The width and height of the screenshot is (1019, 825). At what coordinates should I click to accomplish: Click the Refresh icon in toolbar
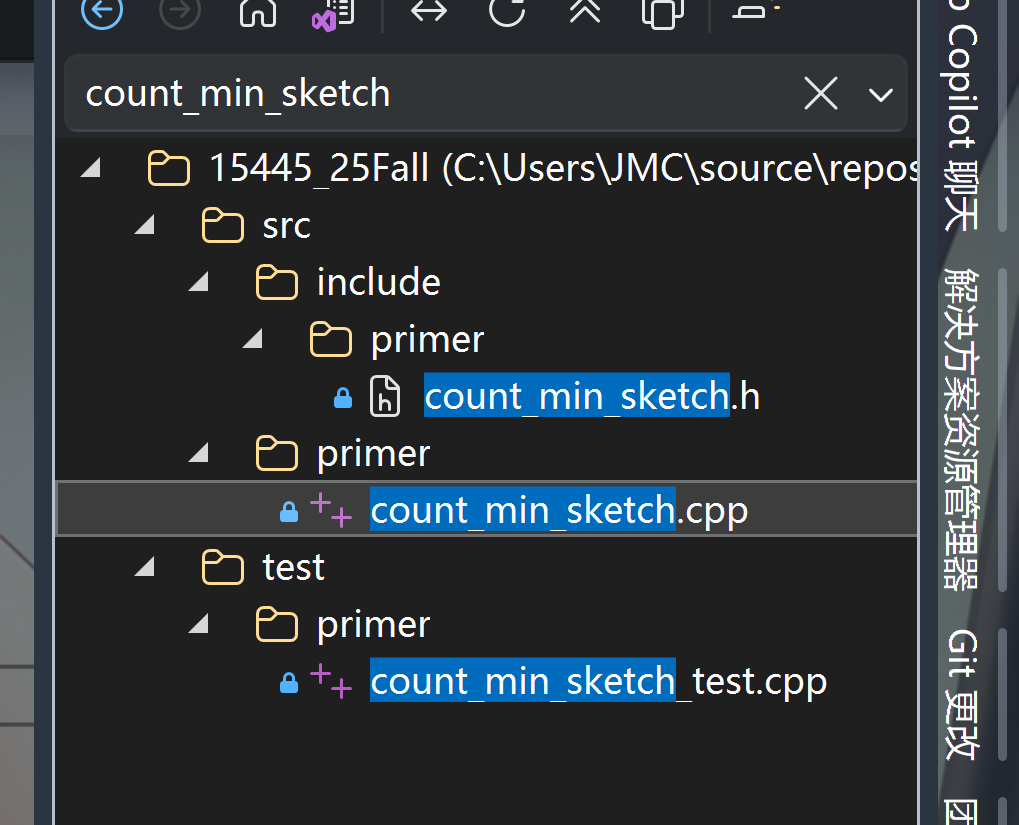507,11
